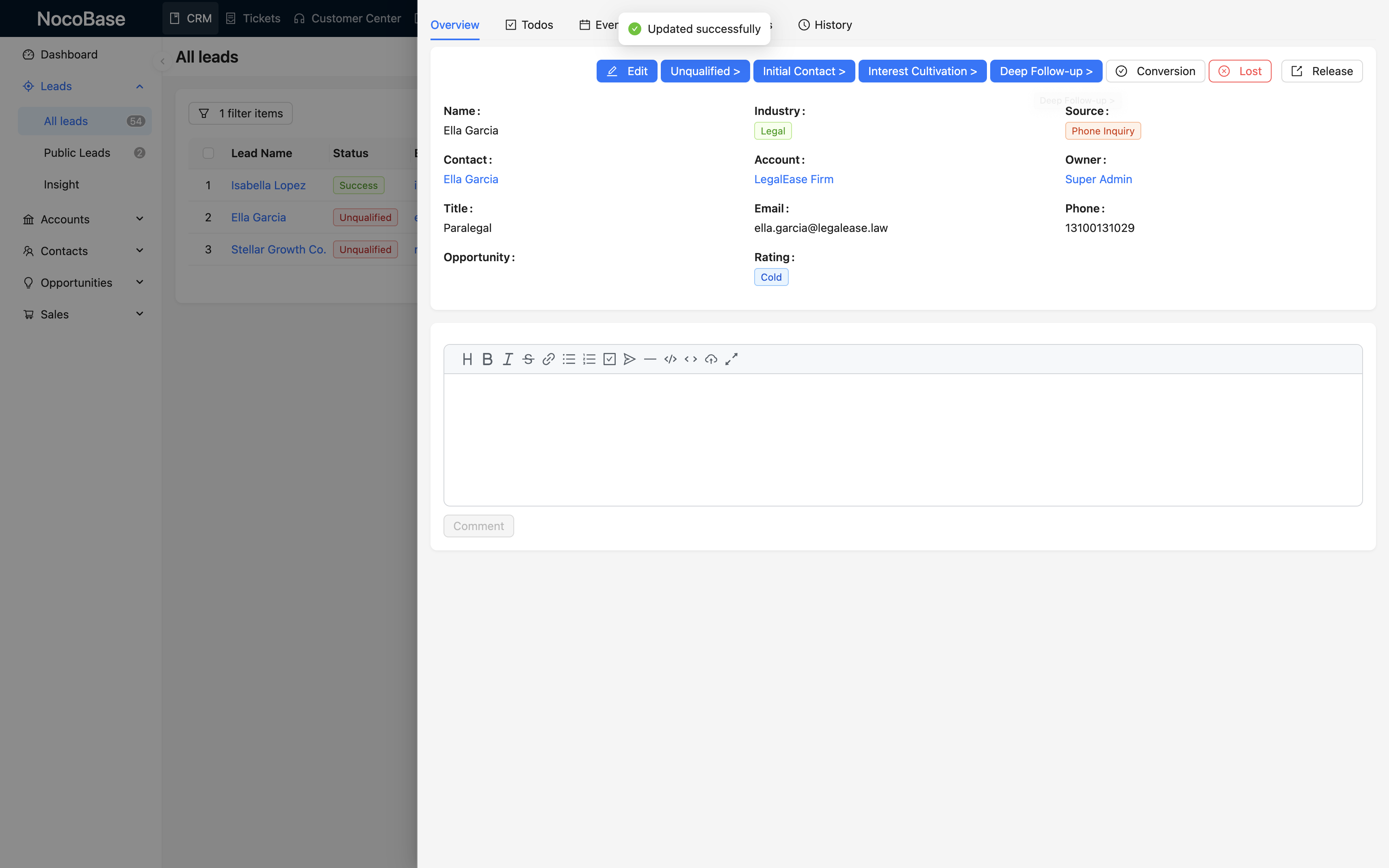Insert a hyperlink using the link icon
Screen dimensions: 1389x868
548,359
